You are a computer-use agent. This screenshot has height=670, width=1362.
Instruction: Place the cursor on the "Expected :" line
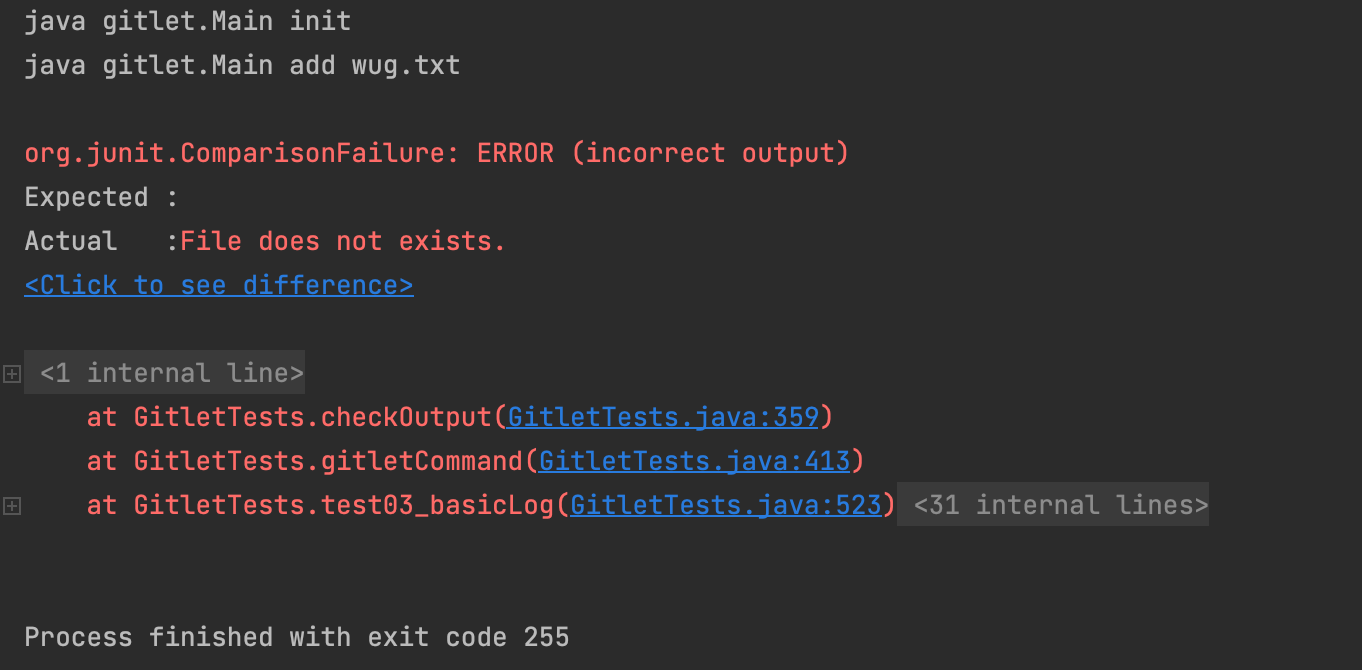[100, 198]
